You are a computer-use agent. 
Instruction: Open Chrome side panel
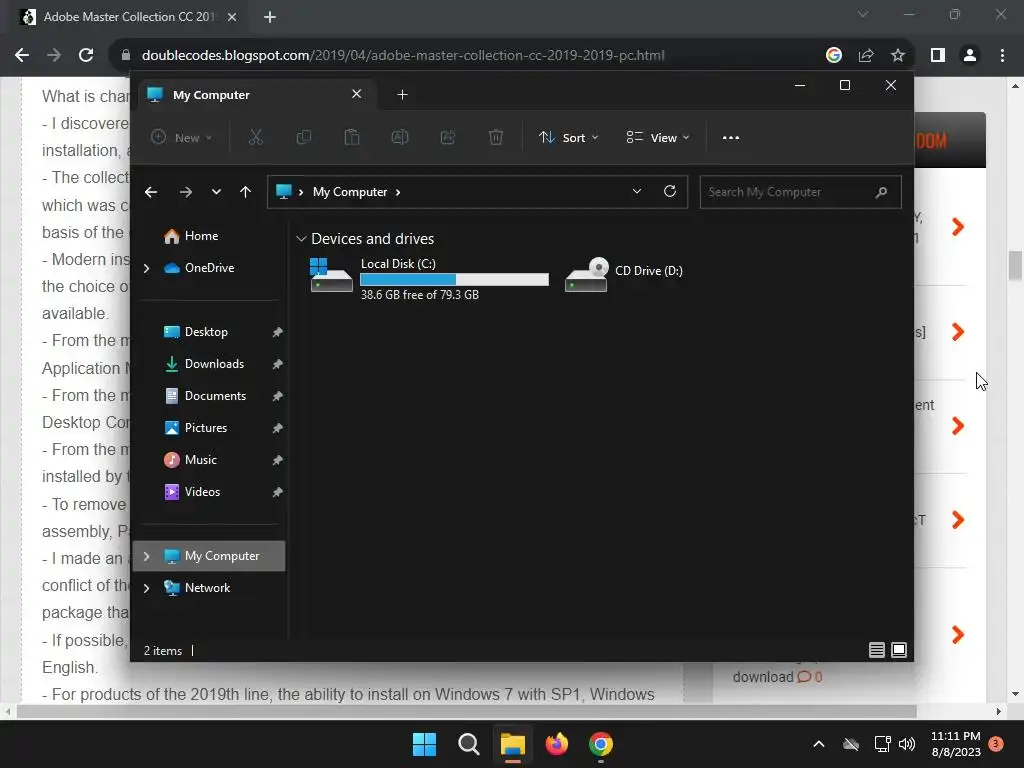click(x=938, y=56)
